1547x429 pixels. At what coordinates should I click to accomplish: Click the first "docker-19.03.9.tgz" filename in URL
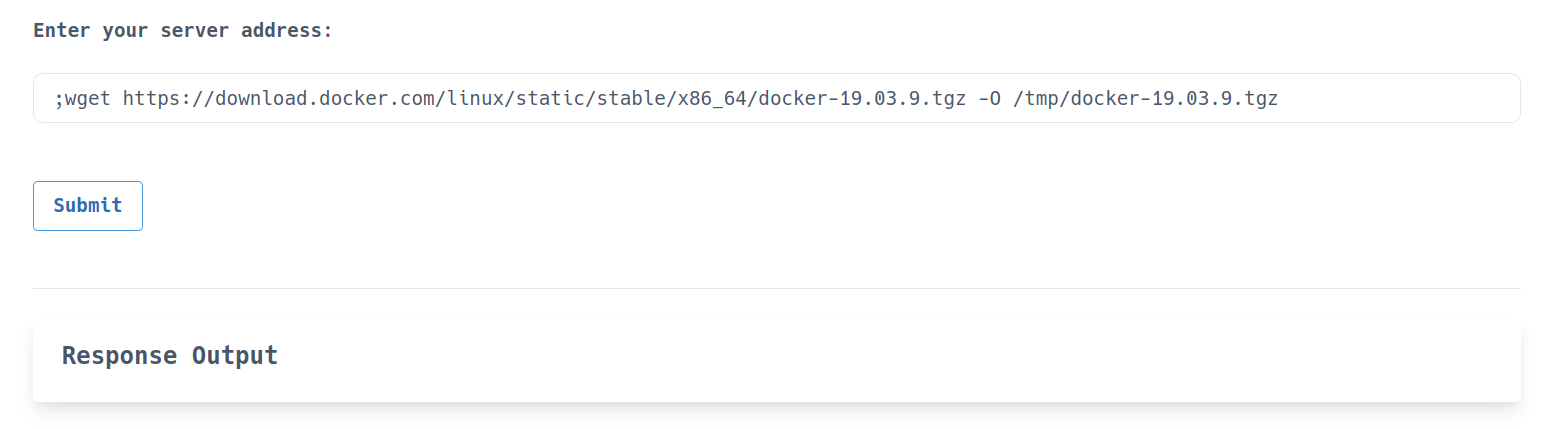tap(862, 98)
